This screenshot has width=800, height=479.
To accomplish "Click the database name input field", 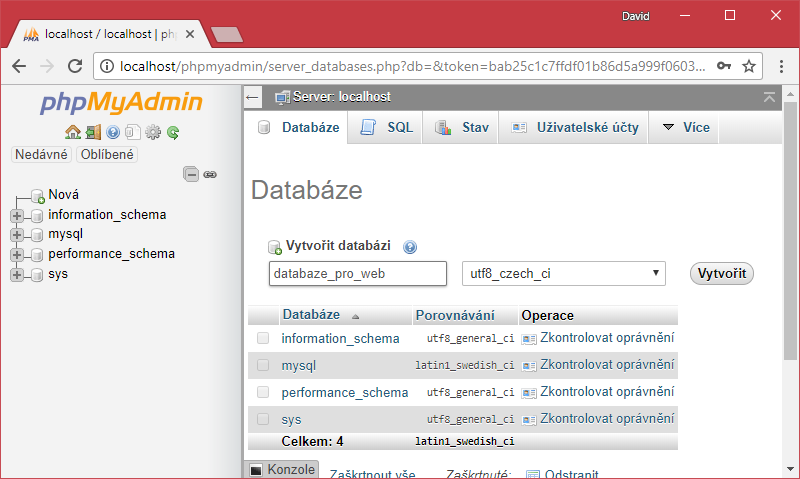I will [358, 273].
